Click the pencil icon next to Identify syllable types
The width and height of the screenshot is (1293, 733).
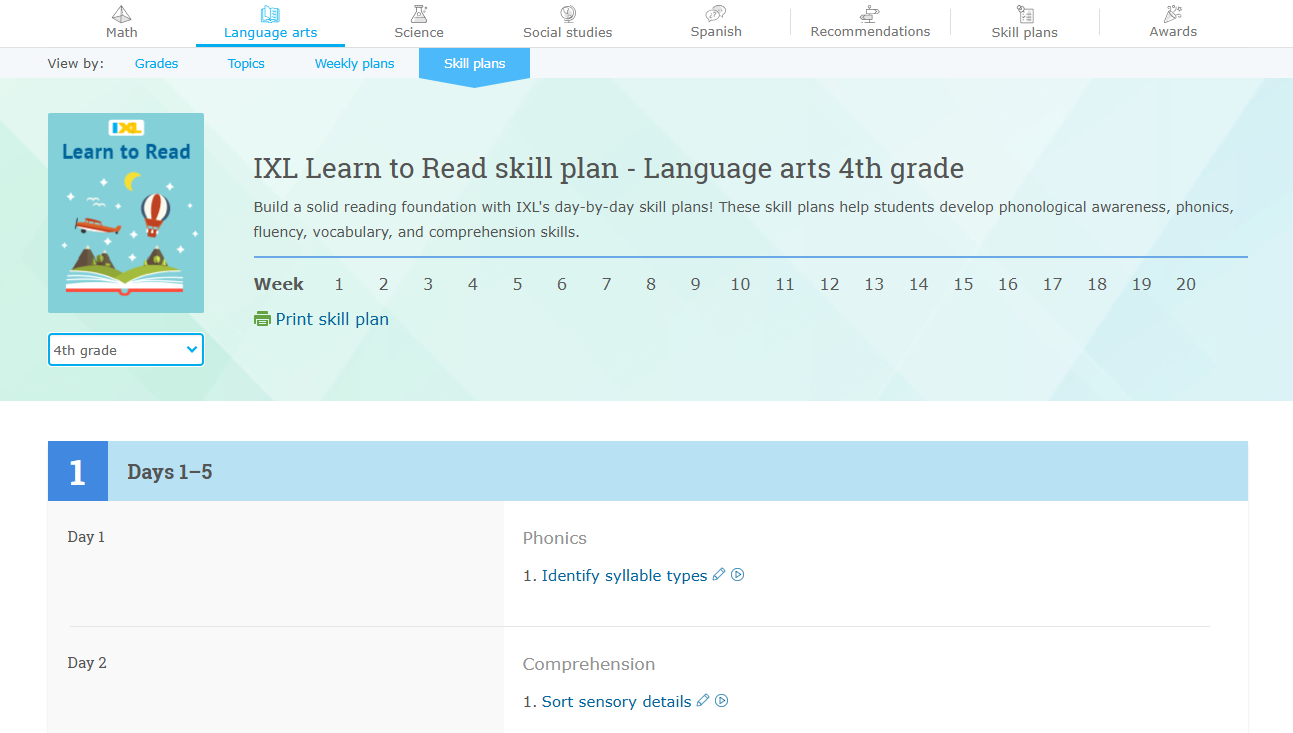click(x=719, y=574)
